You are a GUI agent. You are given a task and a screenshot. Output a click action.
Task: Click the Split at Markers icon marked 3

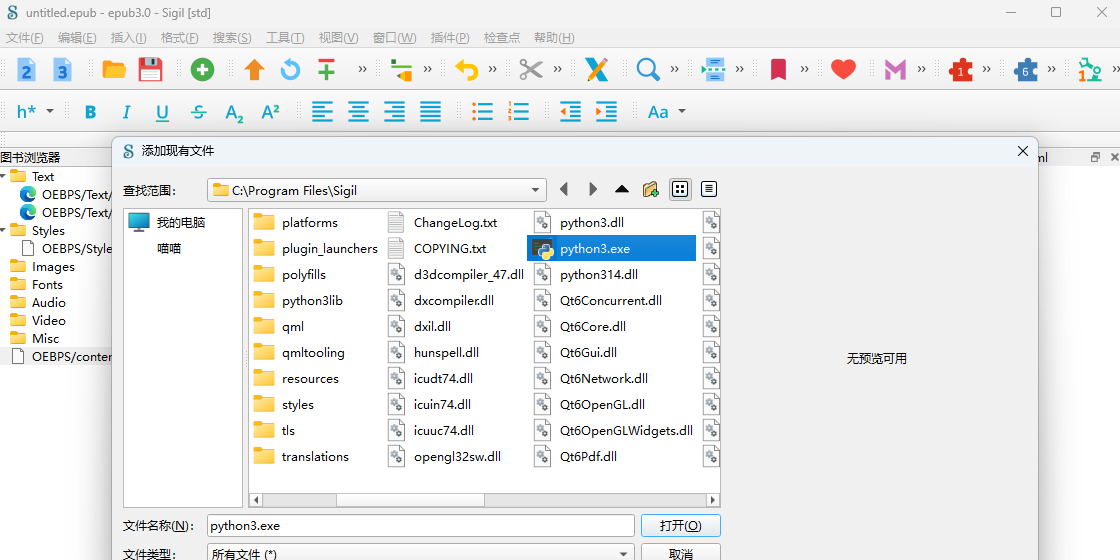click(x=62, y=69)
